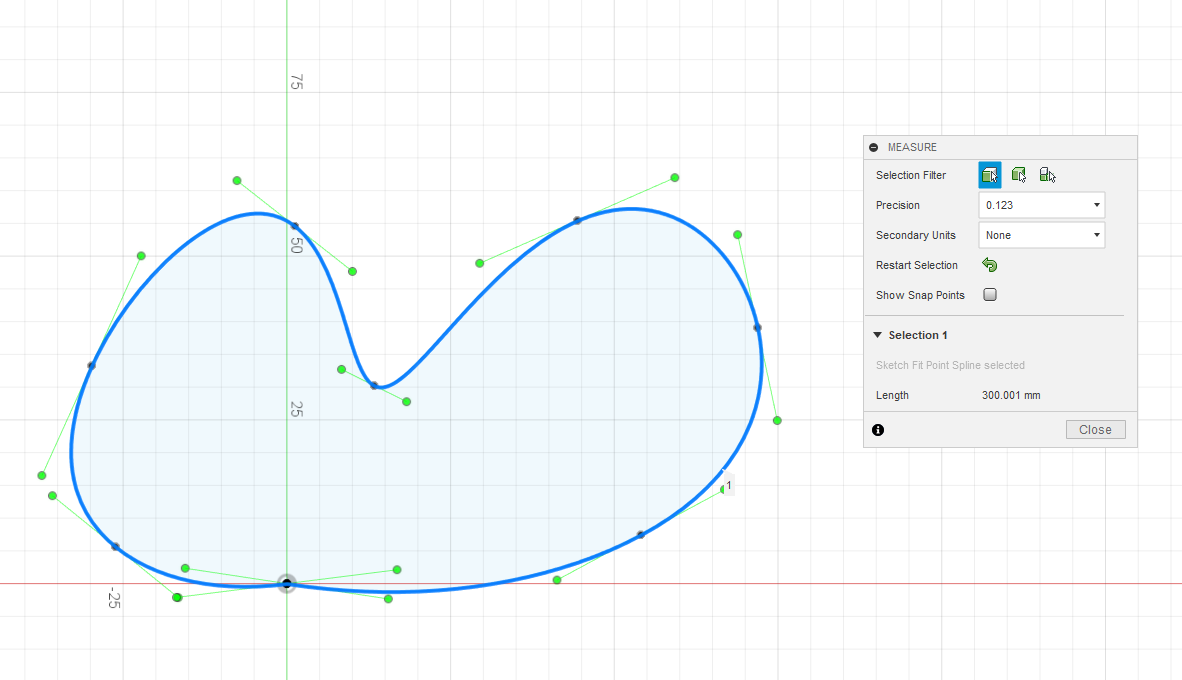Choose the Component selection filter icon
Image resolution: width=1182 pixels, height=680 pixels.
coord(1047,175)
